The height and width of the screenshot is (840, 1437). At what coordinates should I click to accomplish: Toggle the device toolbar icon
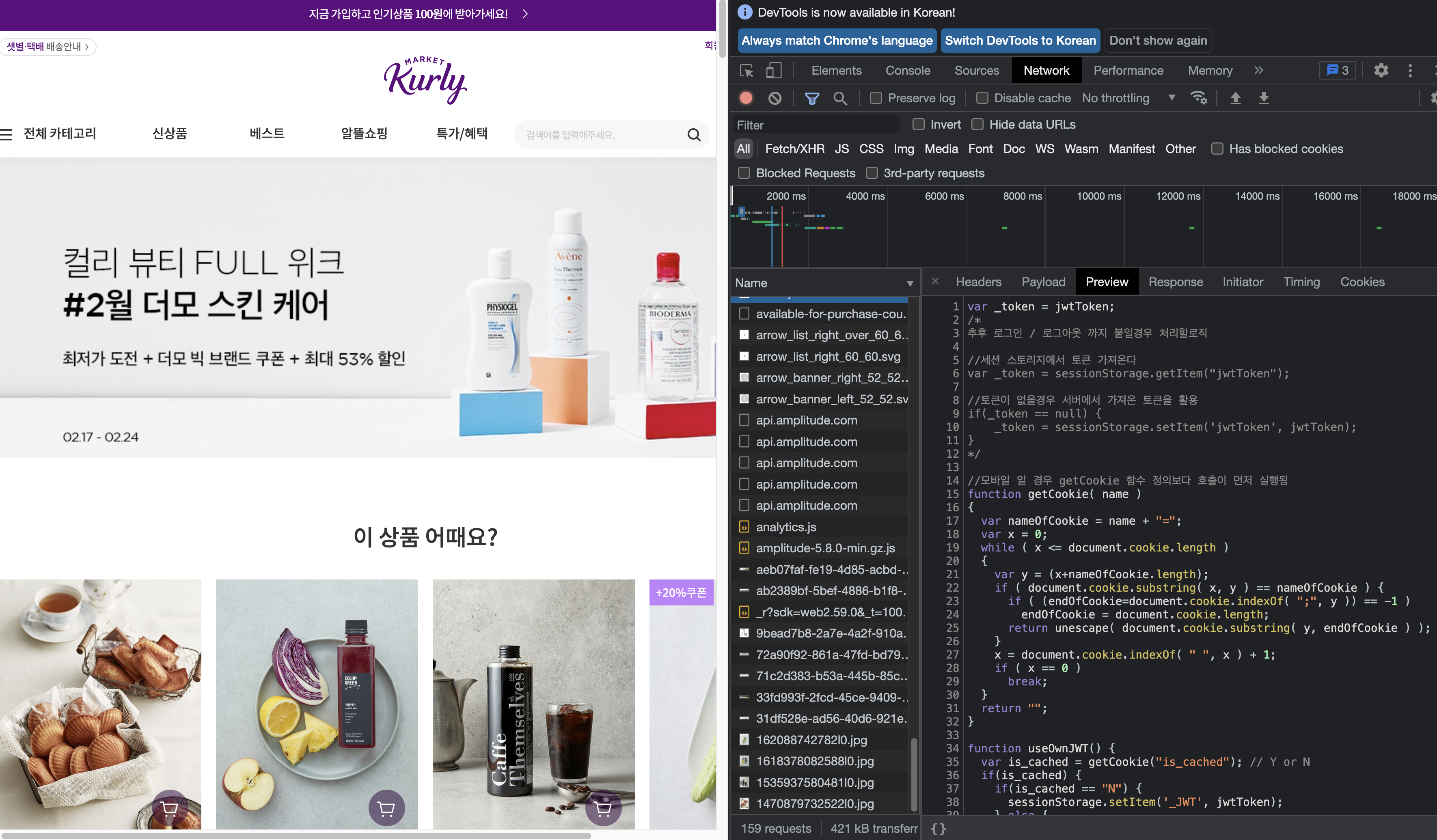pos(773,71)
